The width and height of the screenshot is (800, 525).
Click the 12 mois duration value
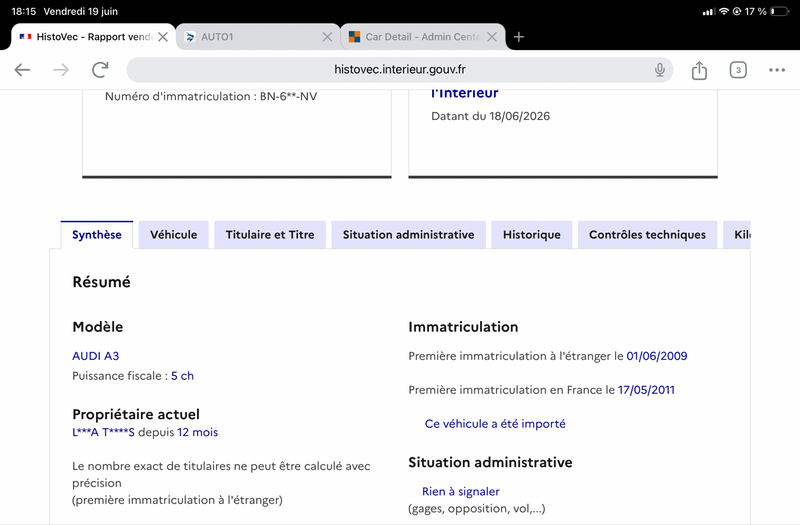click(x=197, y=433)
